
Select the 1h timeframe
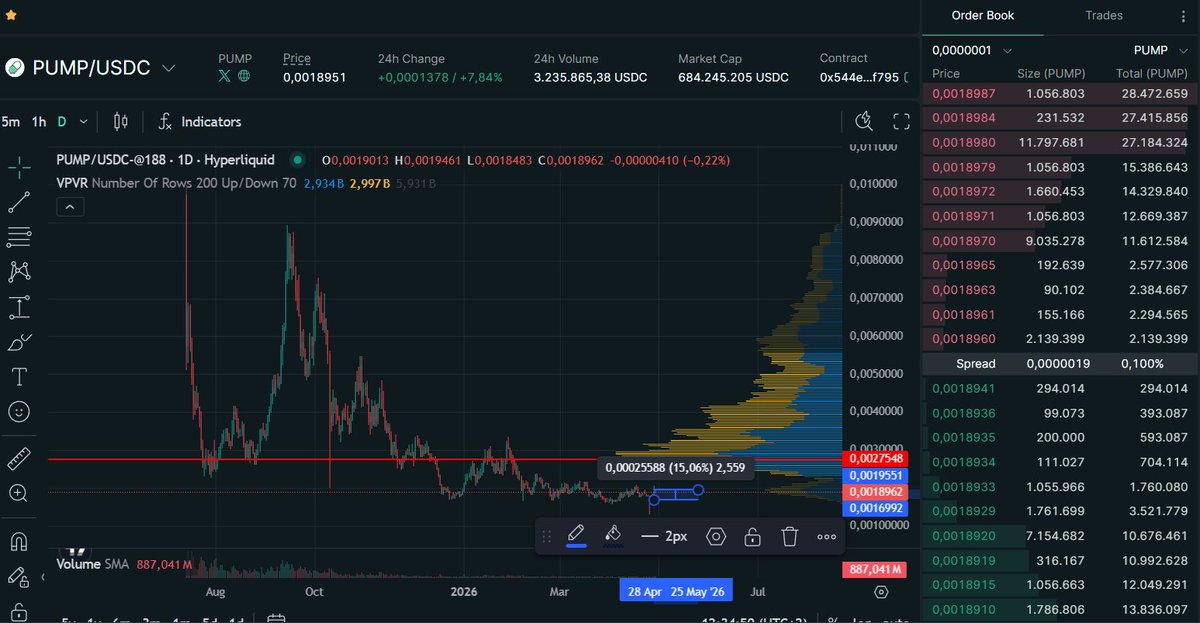(39, 122)
